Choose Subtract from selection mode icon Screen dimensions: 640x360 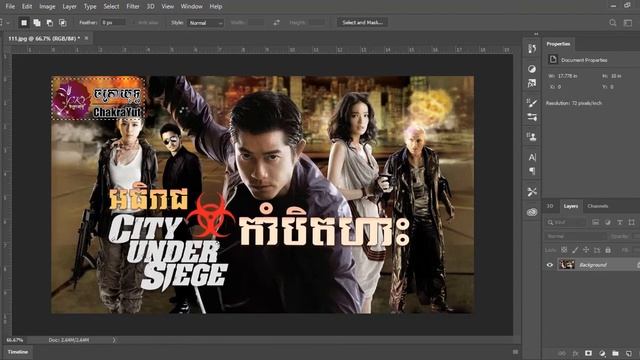click(x=50, y=23)
